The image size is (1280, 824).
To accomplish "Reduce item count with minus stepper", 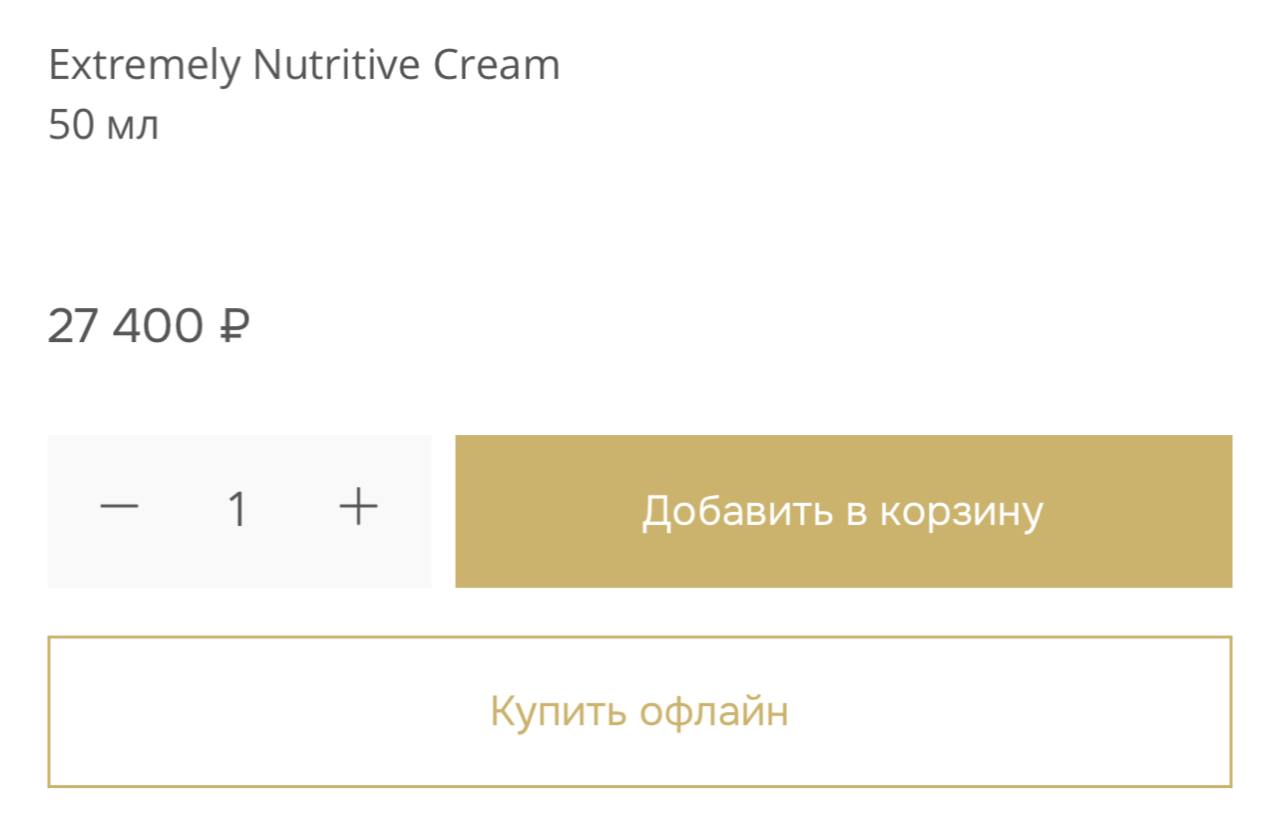I will (x=119, y=509).
